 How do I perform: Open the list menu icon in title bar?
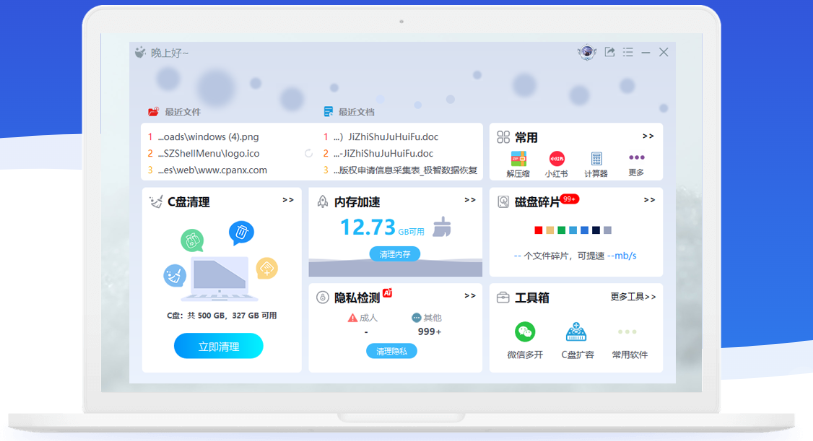[628, 52]
